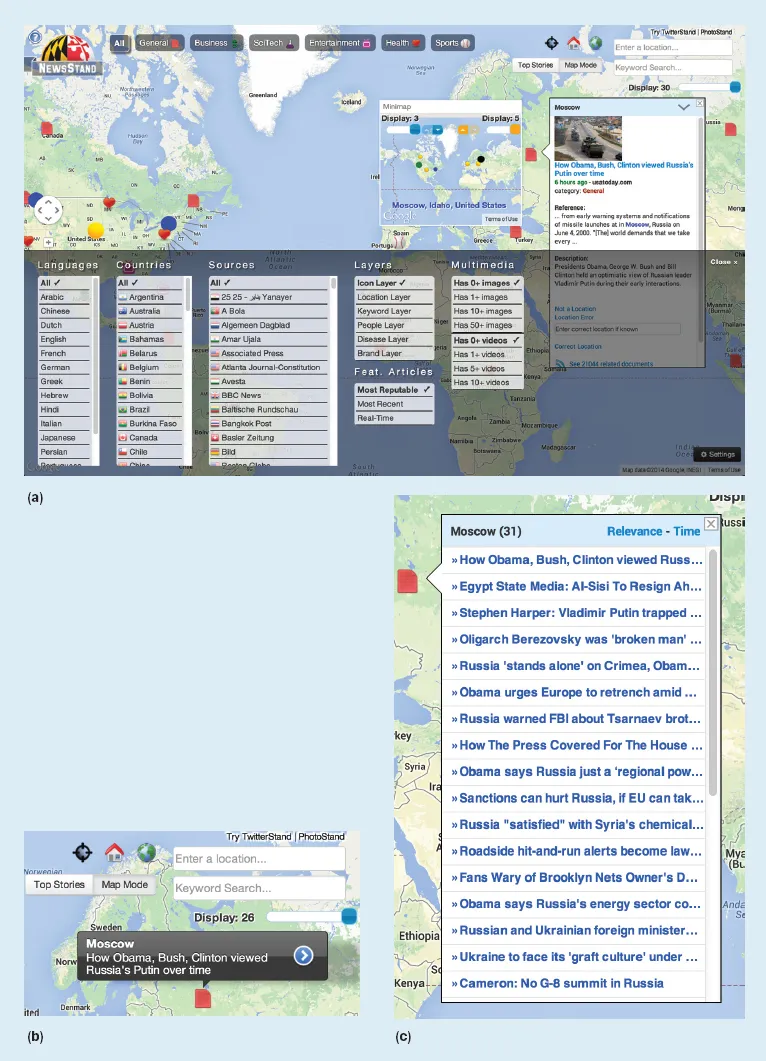Viewport: 766px width, 1061px height.
Task: Click the crosshair locate icon in panel (b)
Action: pos(83,852)
